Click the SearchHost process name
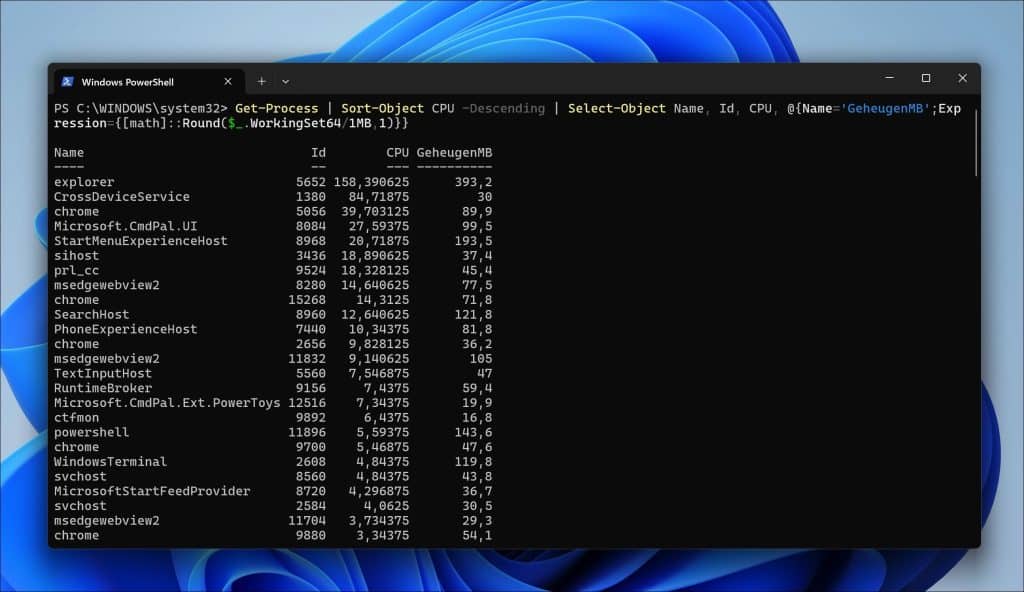Viewport: 1024px width, 592px height. tap(91, 314)
